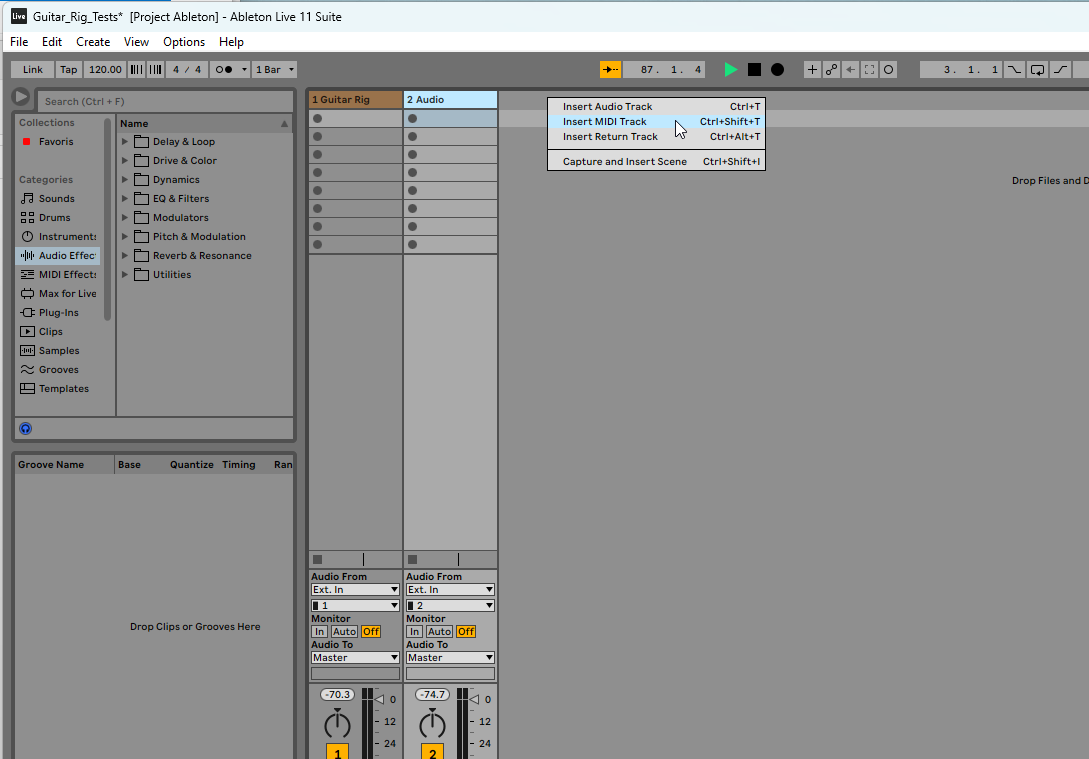Open 2 Audio track's Audio To Master dropdown
Viewport: 1089px width, 759px height.
click(450, 658)
